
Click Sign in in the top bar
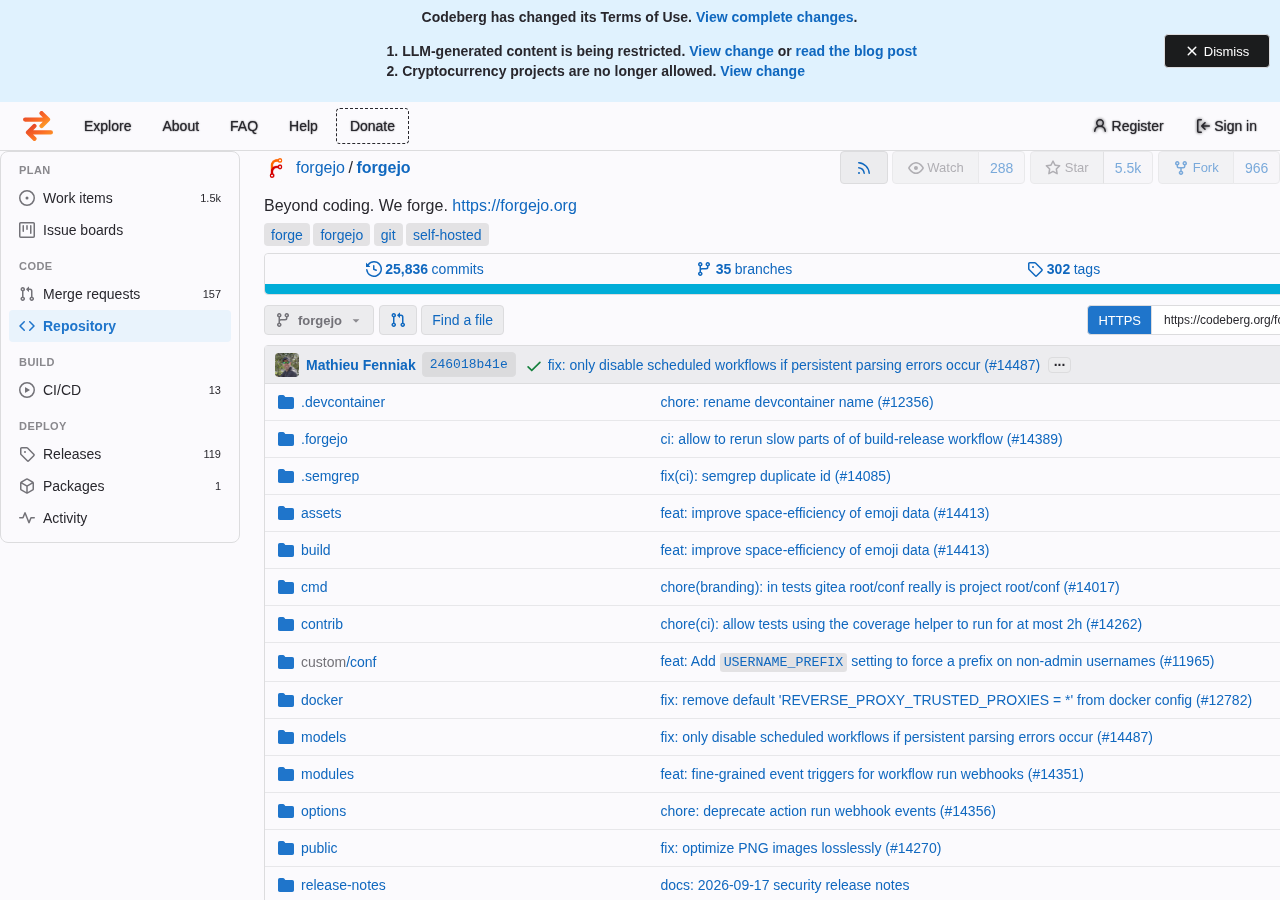click(x=1226, y=126)
